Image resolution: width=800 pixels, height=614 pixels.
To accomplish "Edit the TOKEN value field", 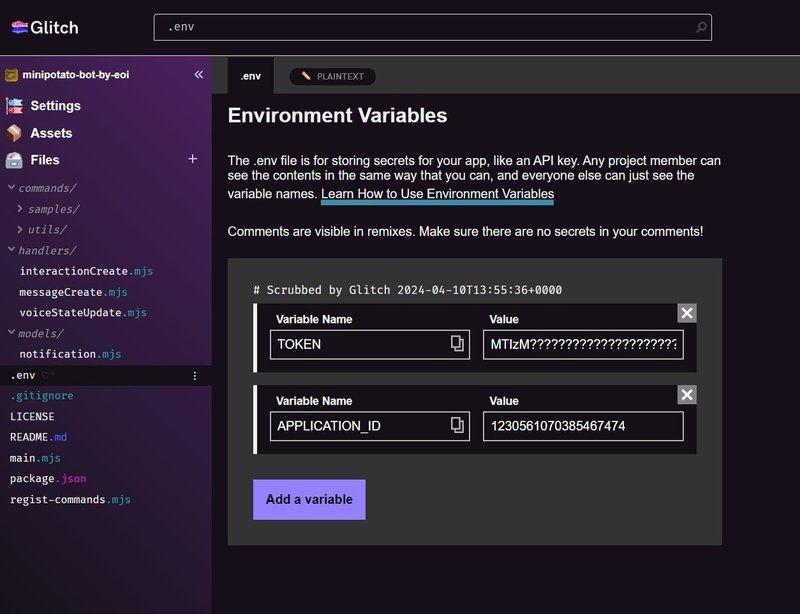I will 583,345.
